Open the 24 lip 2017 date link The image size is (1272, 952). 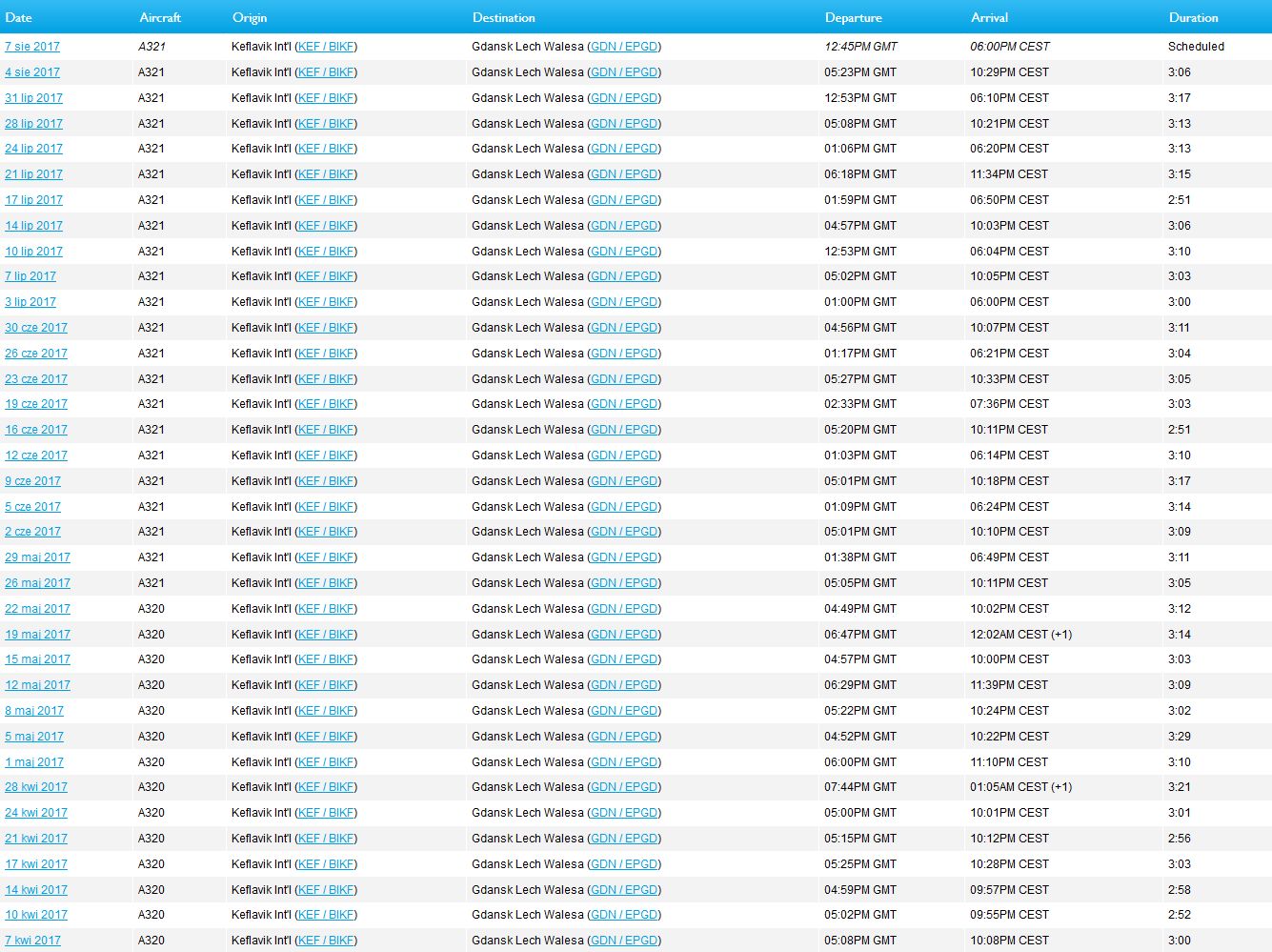coord(33,149)
